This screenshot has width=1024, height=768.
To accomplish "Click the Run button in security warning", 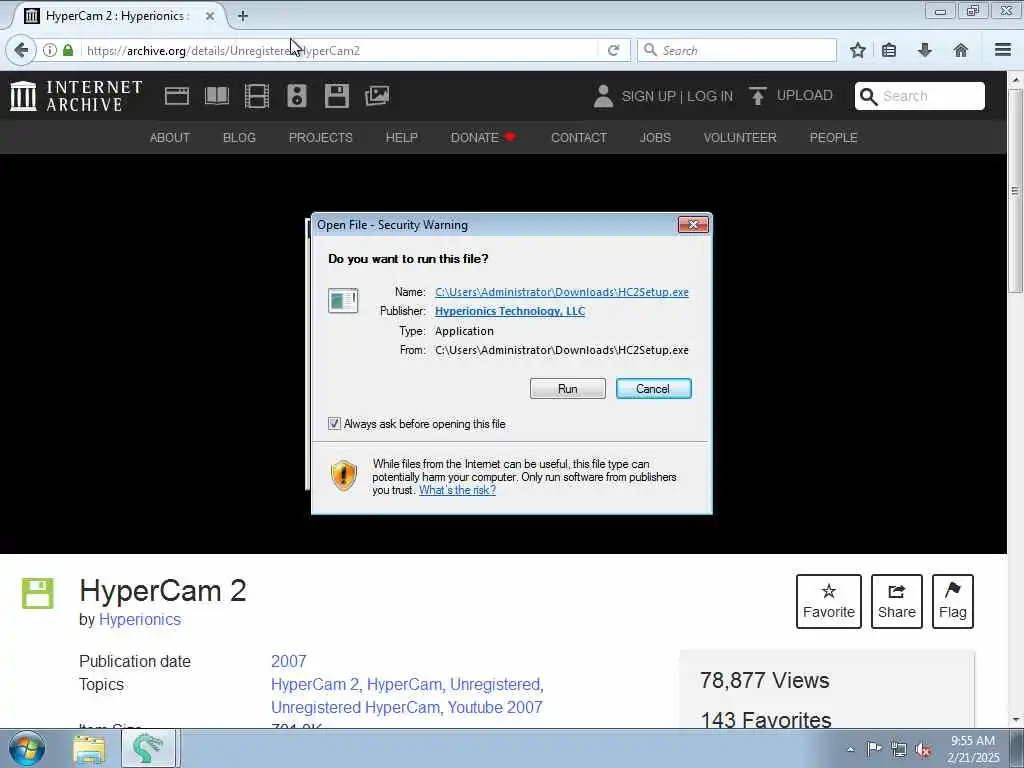I will pos(568,389).
